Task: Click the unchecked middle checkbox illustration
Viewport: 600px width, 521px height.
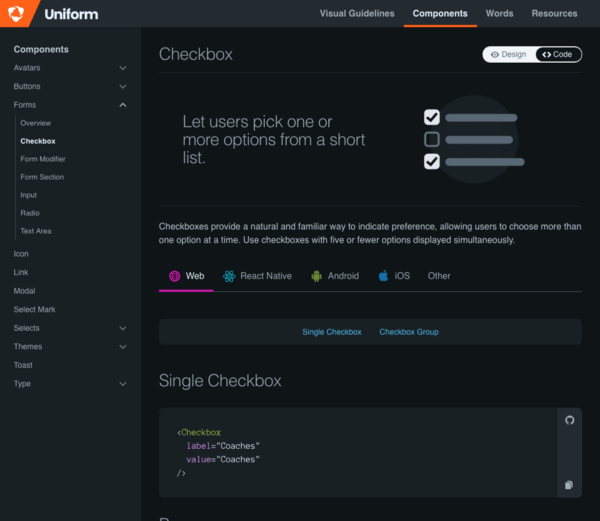Action: tap(432, 139)
